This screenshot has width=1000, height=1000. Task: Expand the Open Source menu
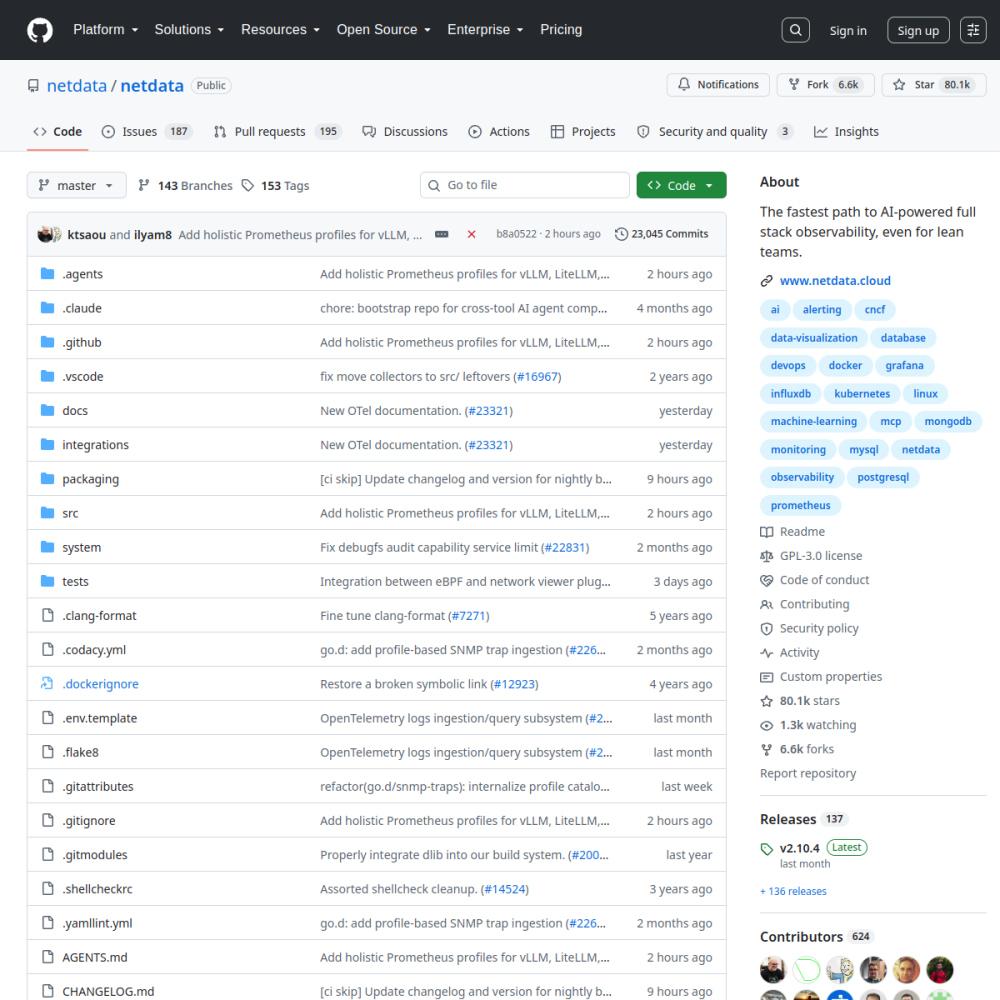point(383,30)
